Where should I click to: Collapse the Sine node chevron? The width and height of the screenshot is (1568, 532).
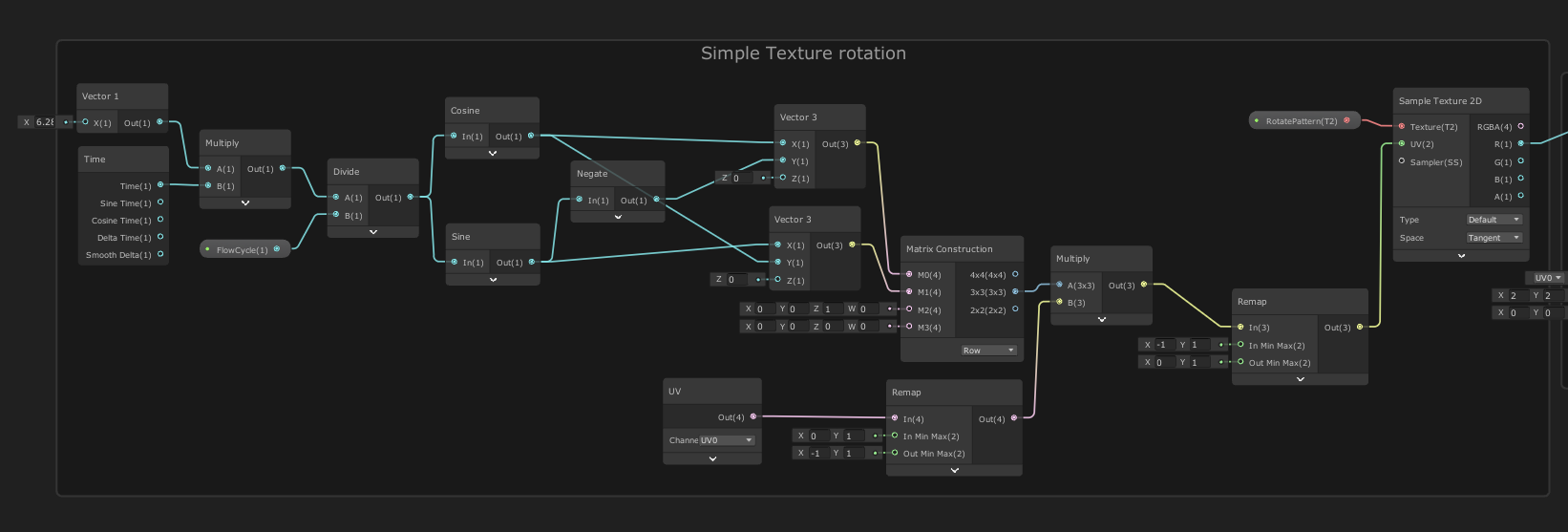tap(493, 279)
